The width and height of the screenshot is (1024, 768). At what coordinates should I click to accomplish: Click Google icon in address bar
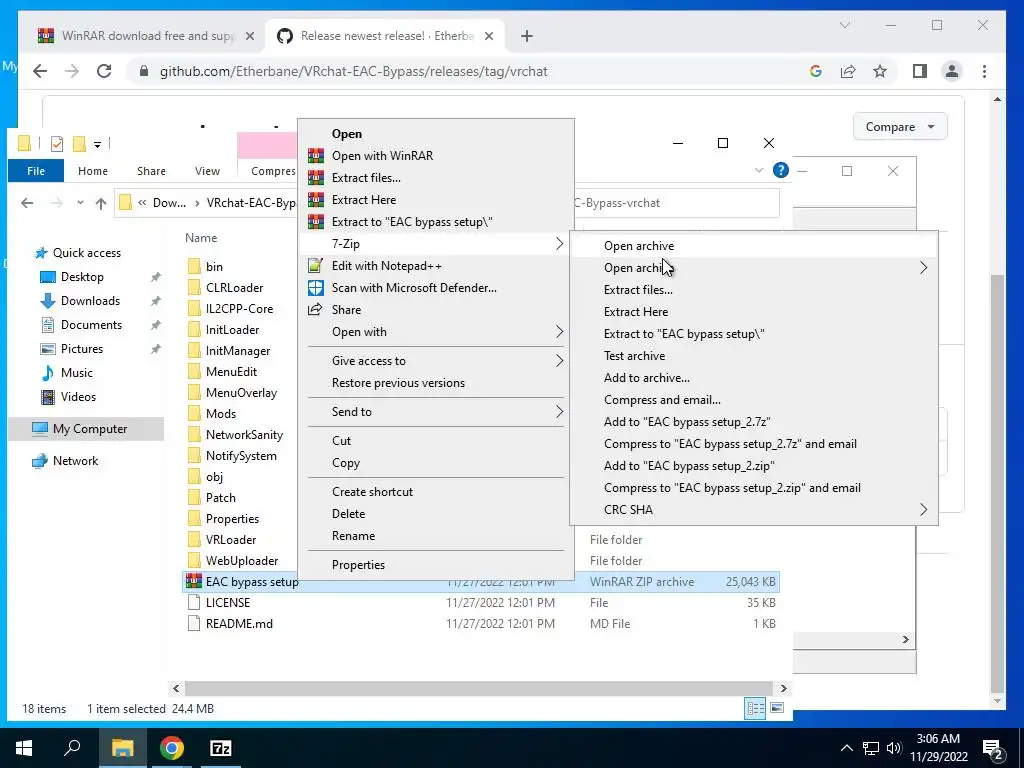(816, 71)
